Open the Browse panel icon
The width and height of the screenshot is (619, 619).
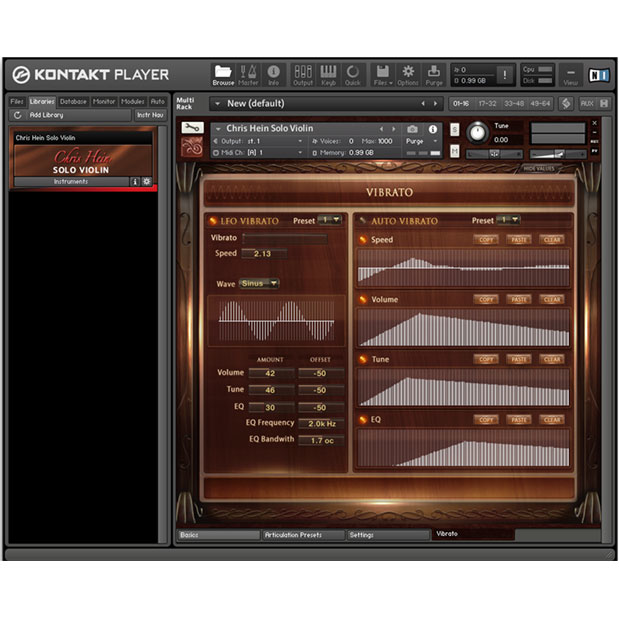[x=223, y=75]
